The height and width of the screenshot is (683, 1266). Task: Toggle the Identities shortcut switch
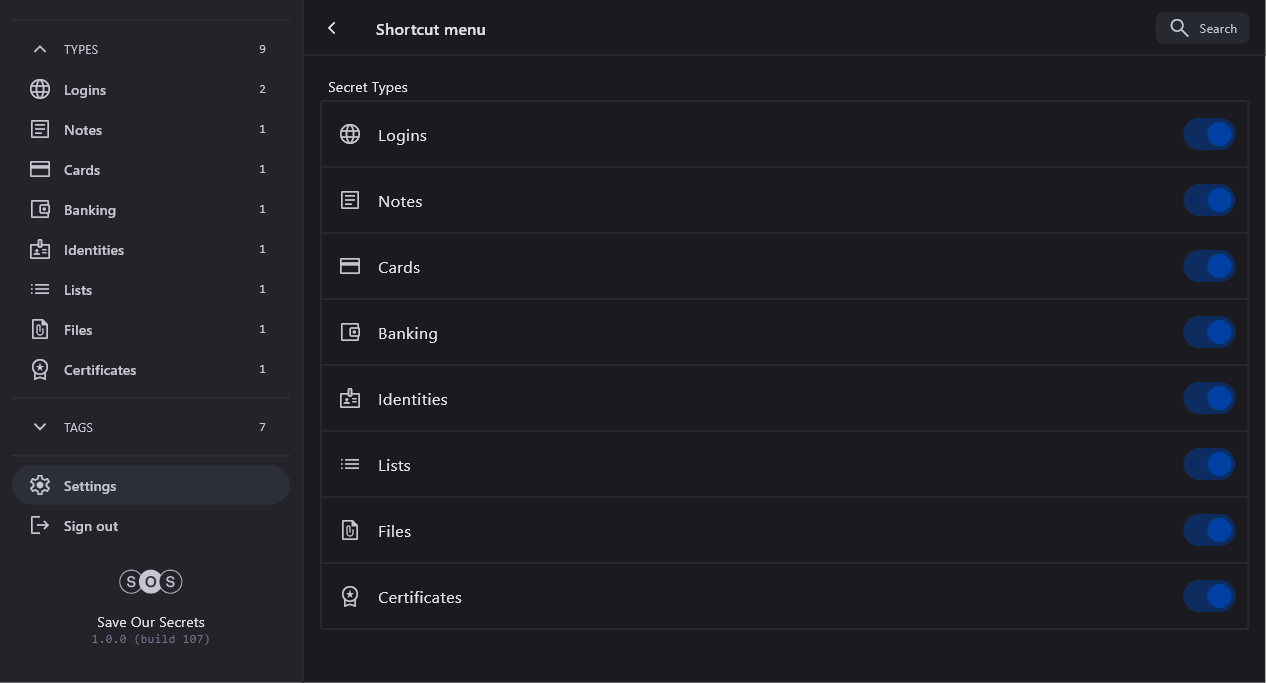click(1209, 399)
